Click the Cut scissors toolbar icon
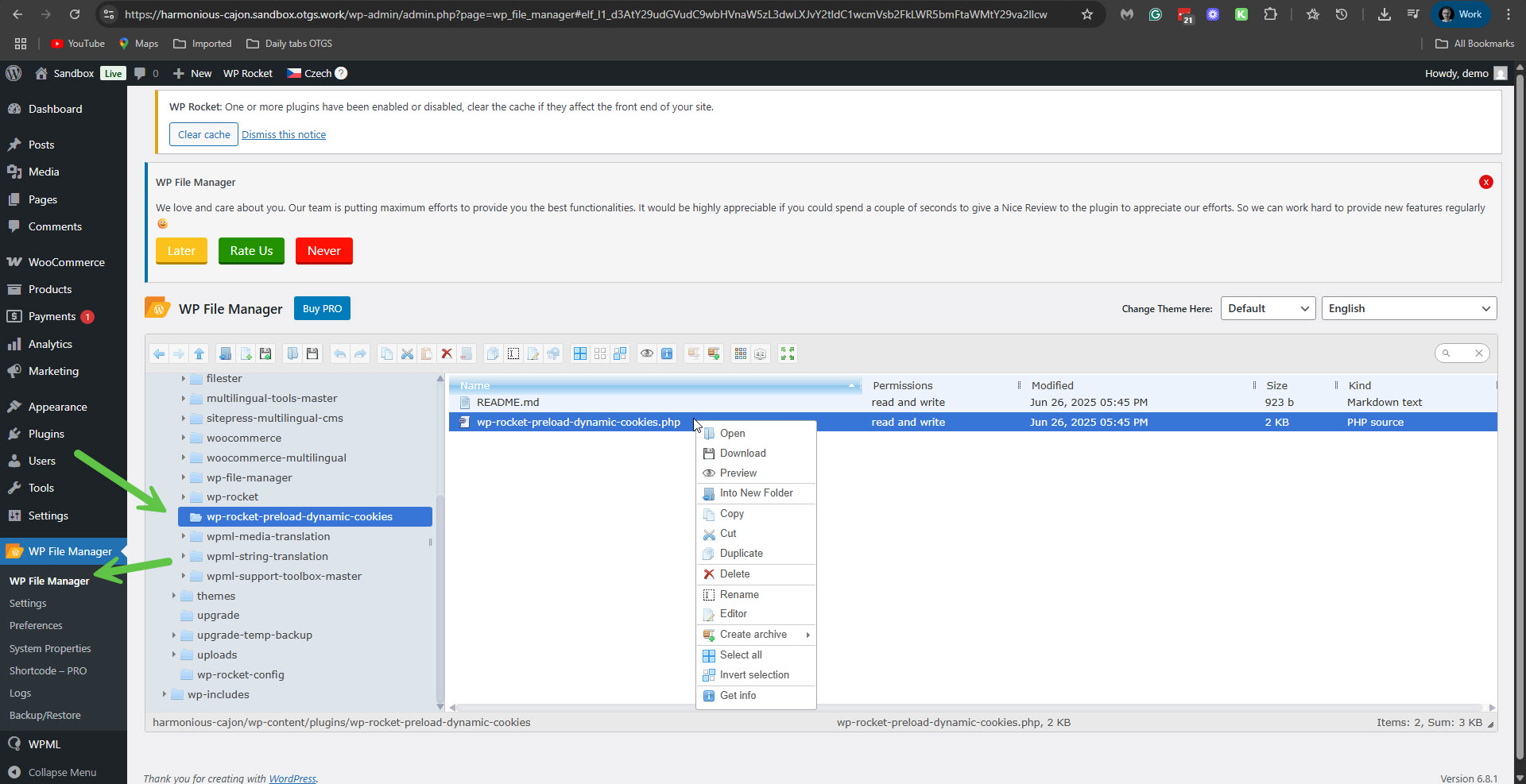 407,353
